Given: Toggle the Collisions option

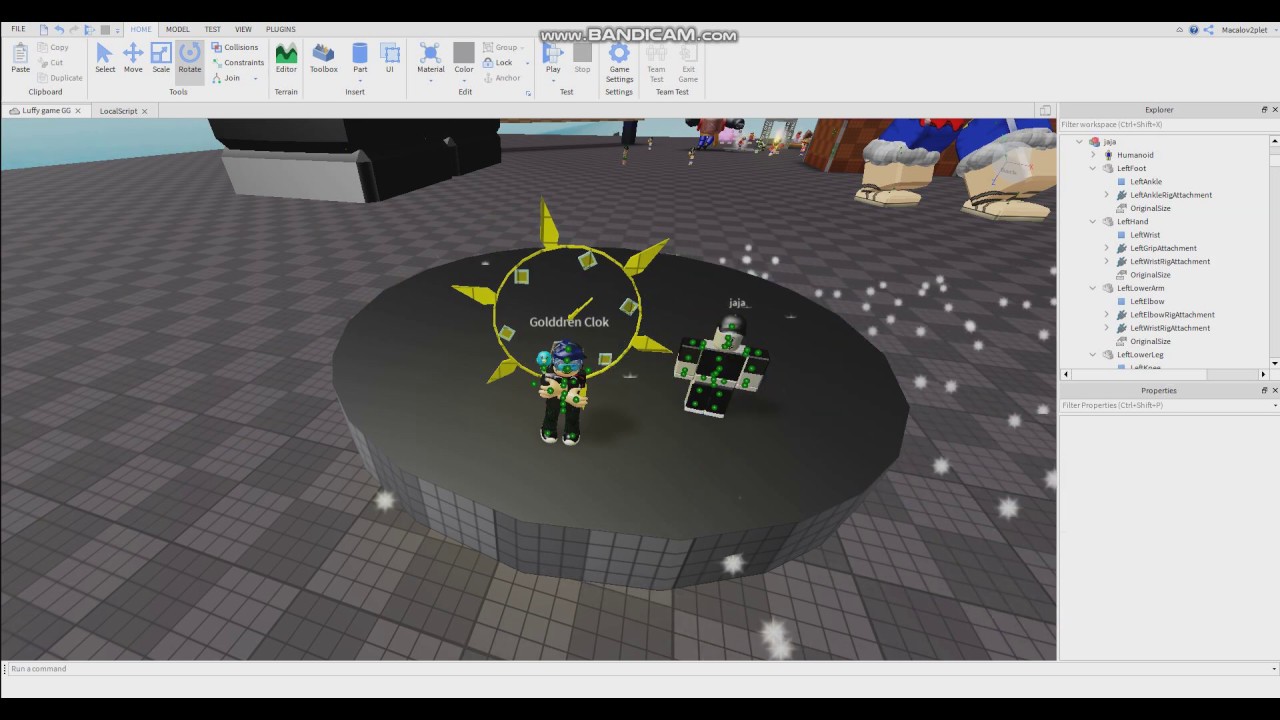Looking at the screenshot, I should [235, 47].
